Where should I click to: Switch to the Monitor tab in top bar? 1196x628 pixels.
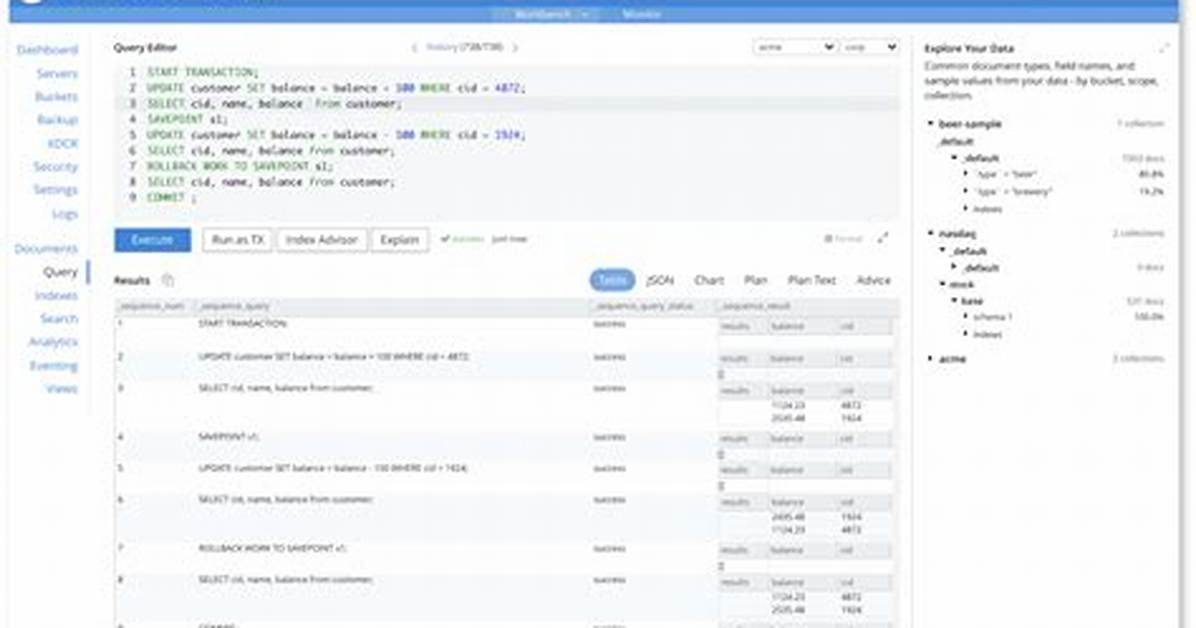[641, 14]
